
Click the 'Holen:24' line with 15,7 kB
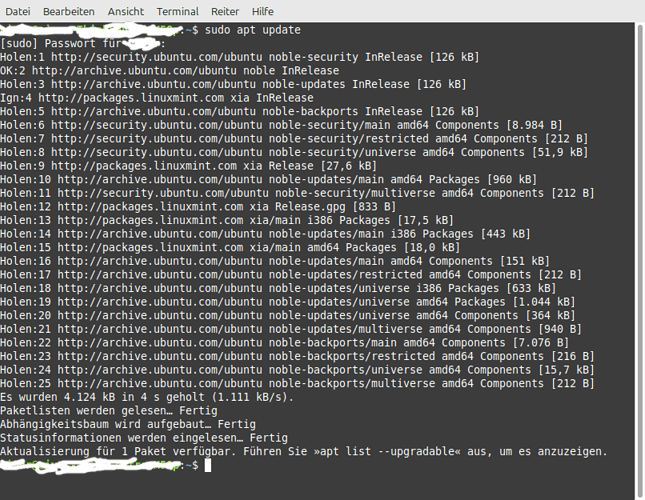pos(297,369)
